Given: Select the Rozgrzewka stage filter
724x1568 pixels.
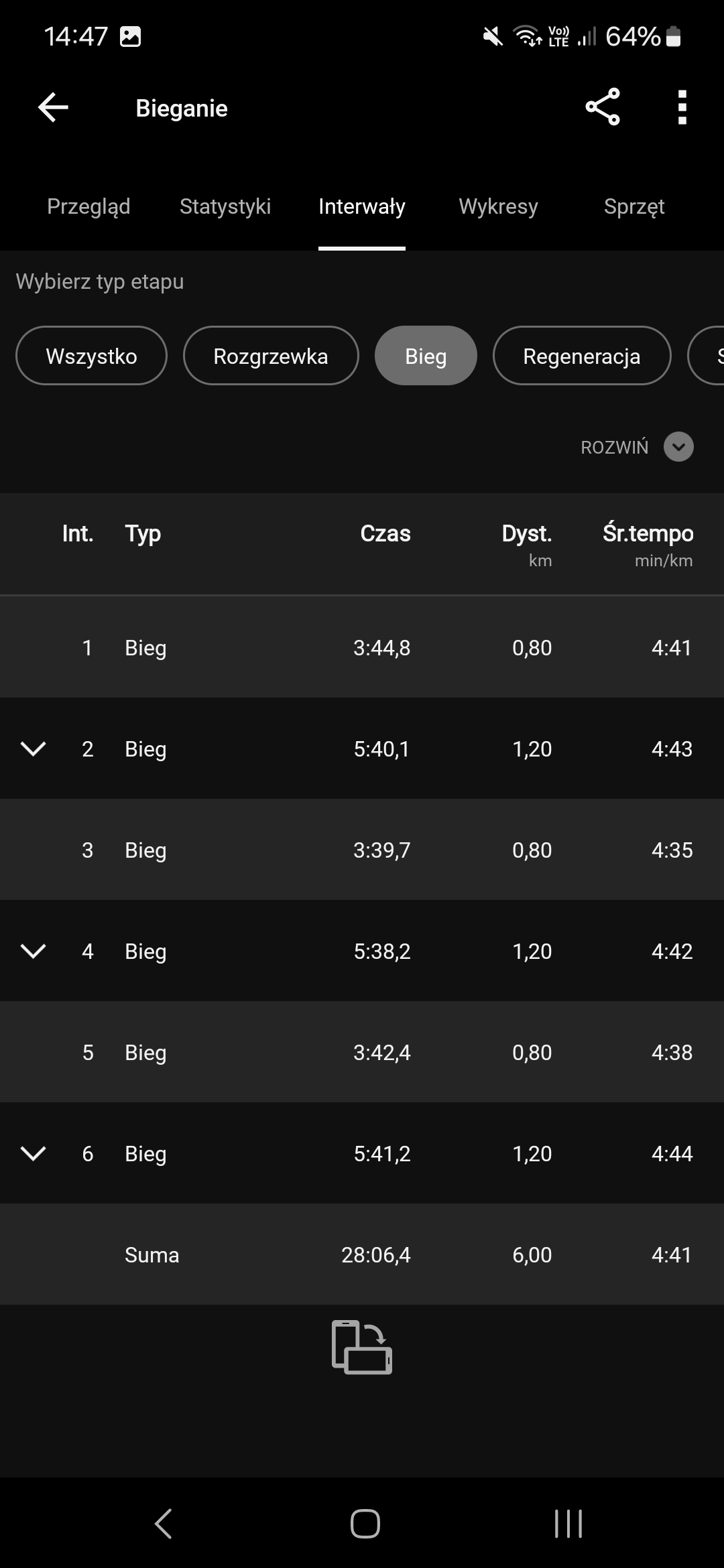Looking at the screenshot, I should tap(271, 356).
